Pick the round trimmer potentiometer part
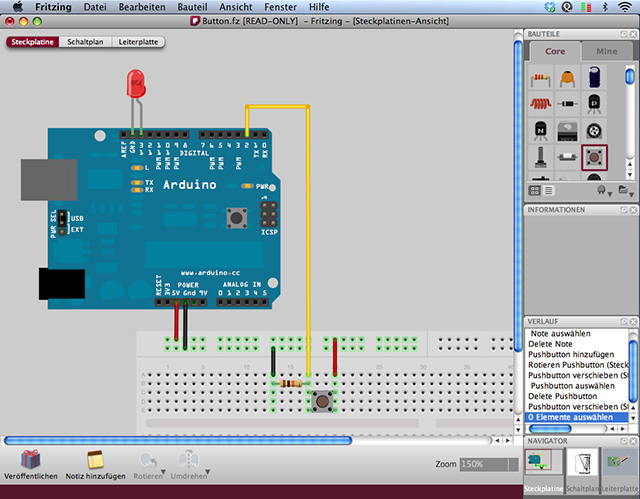Image resolution: width=640 pixels, height=499 pixels. pos(594,131)
